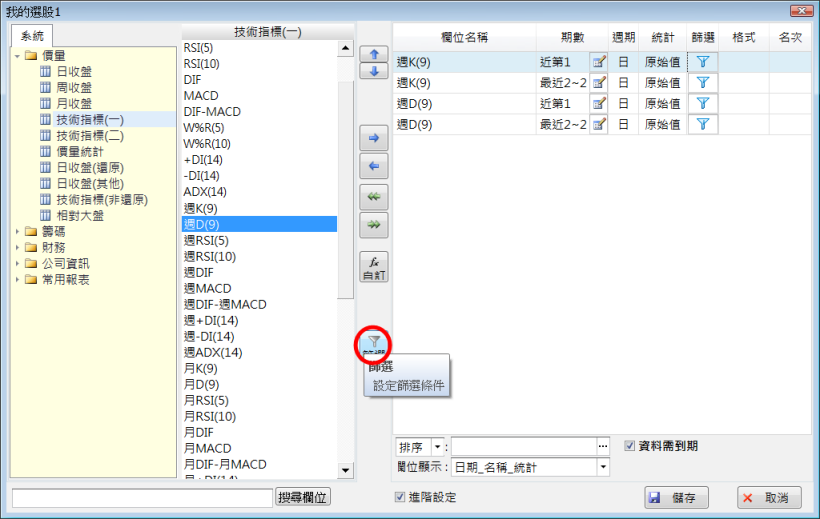The image size is (820, 519).
Task: Cancel with the 取消 button
Action: (769, 498)
